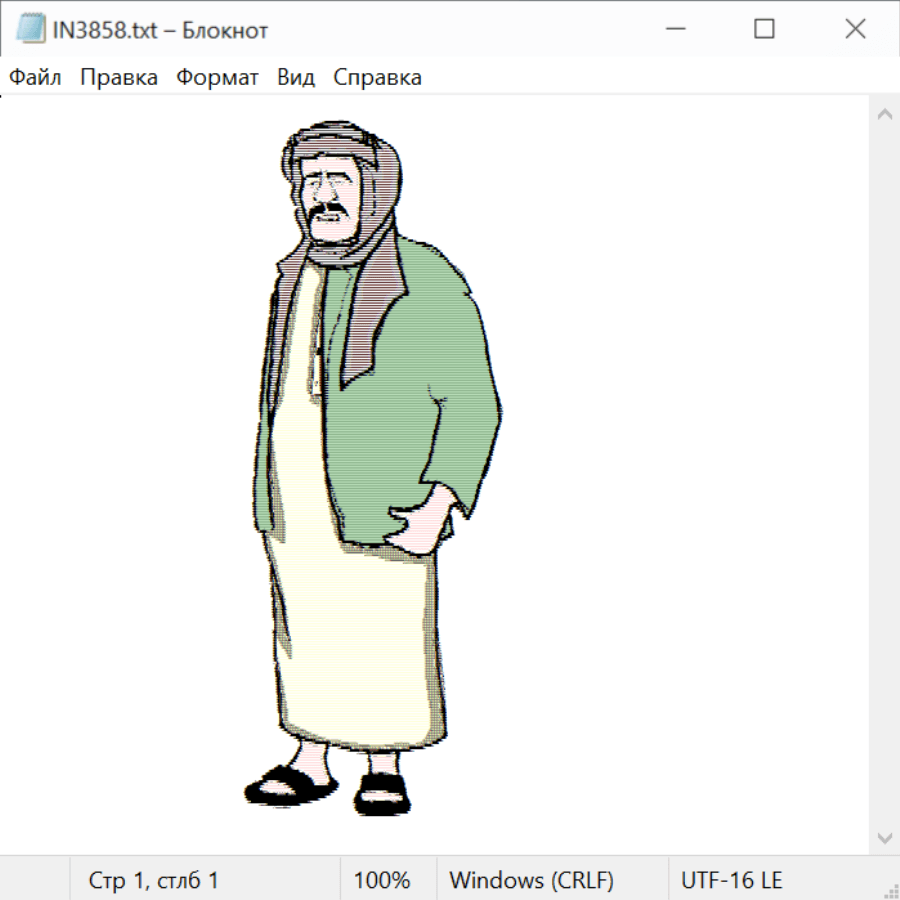Click the Notepad icon in the title bar
900x900 pixels.
(x=31, y=29)
